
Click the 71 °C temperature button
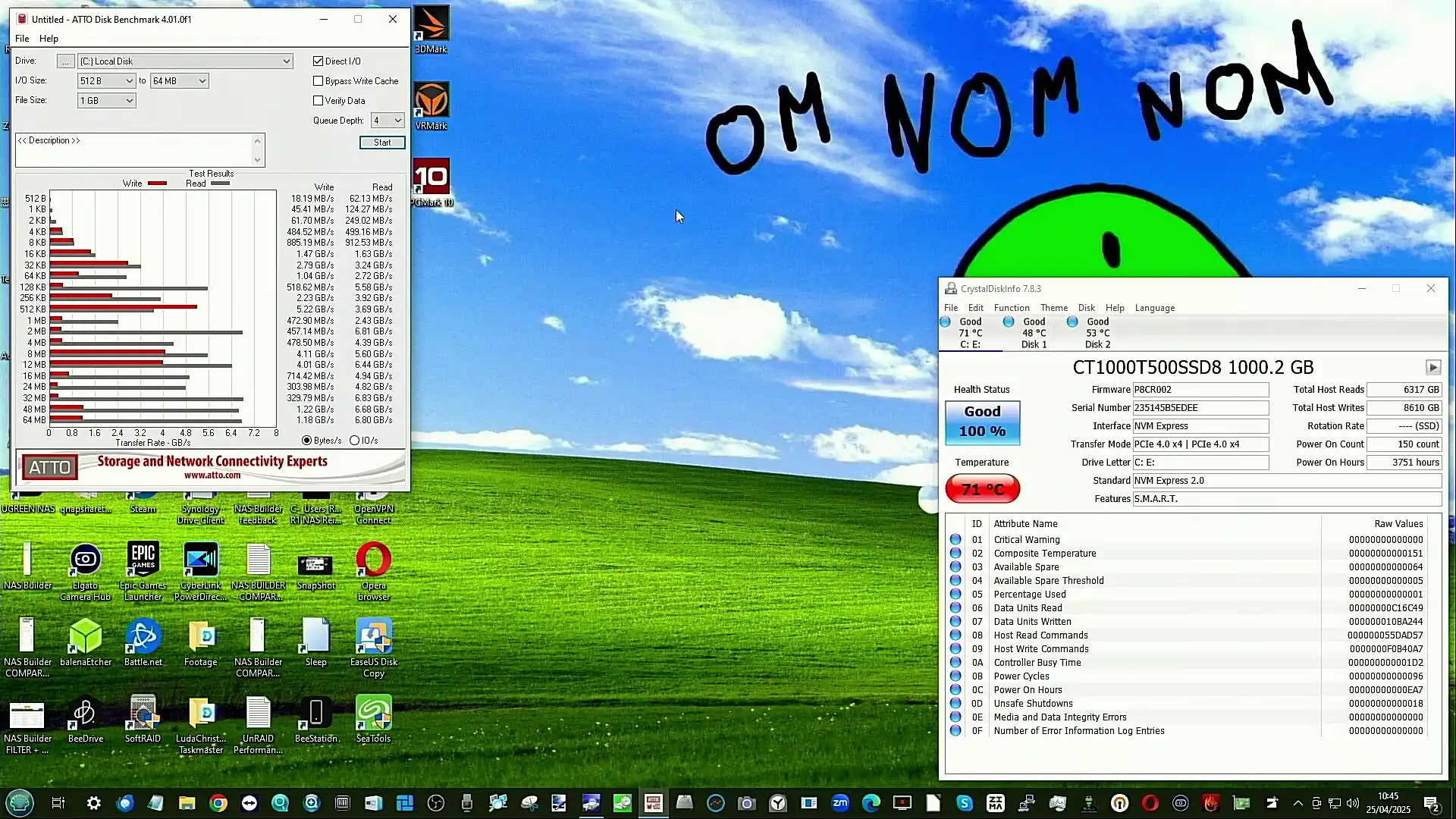coord(982,489)
